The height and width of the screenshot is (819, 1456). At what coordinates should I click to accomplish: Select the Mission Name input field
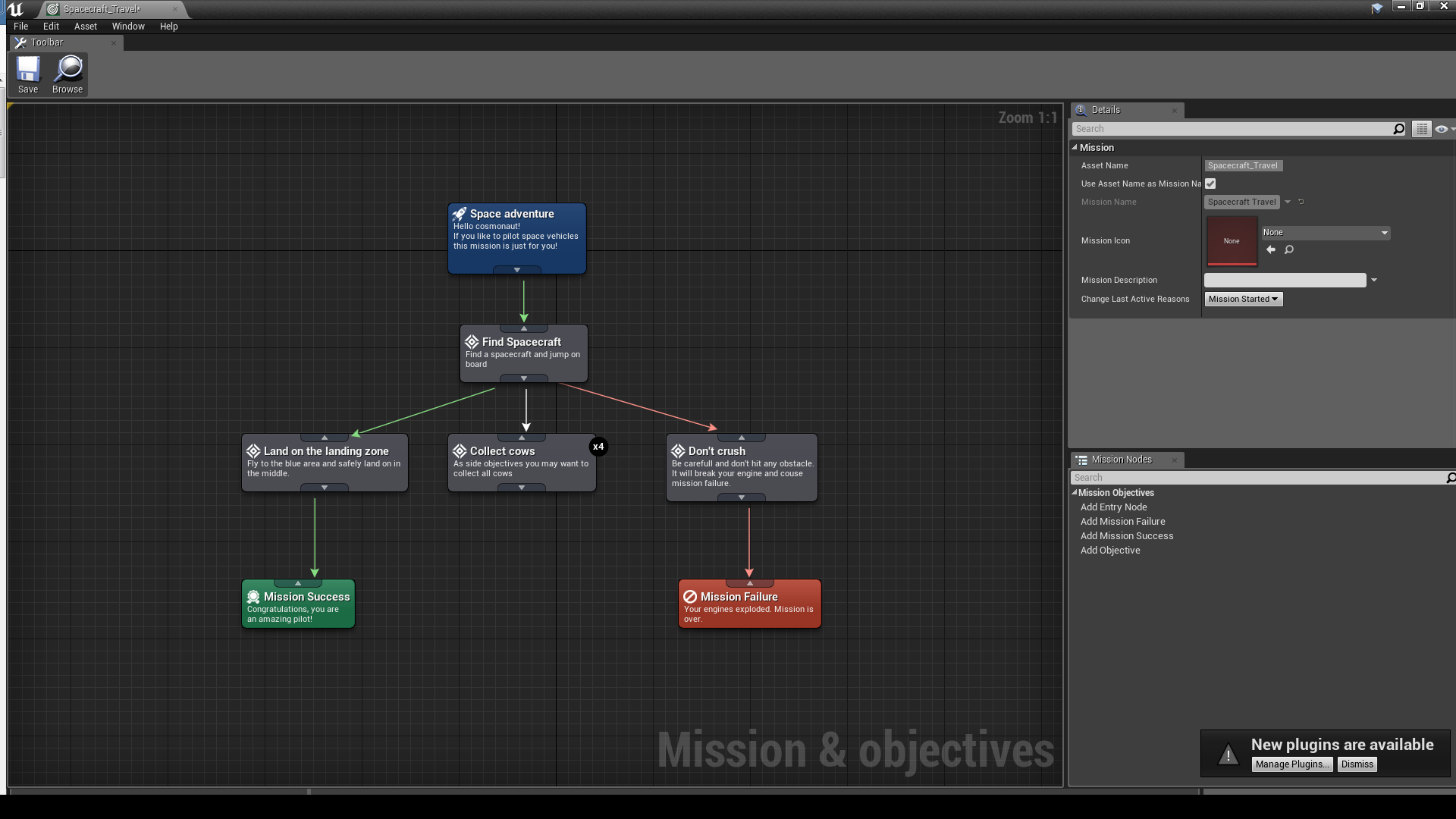(1242, 201)
